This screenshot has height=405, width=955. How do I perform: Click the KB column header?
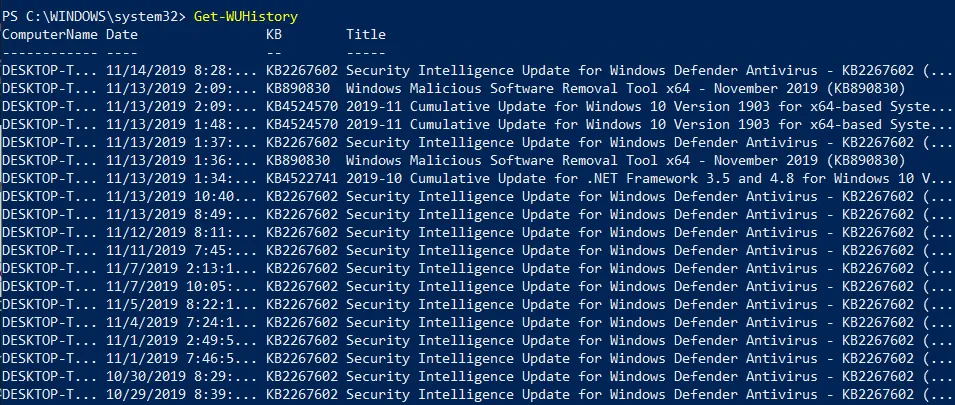click(274, 34)
